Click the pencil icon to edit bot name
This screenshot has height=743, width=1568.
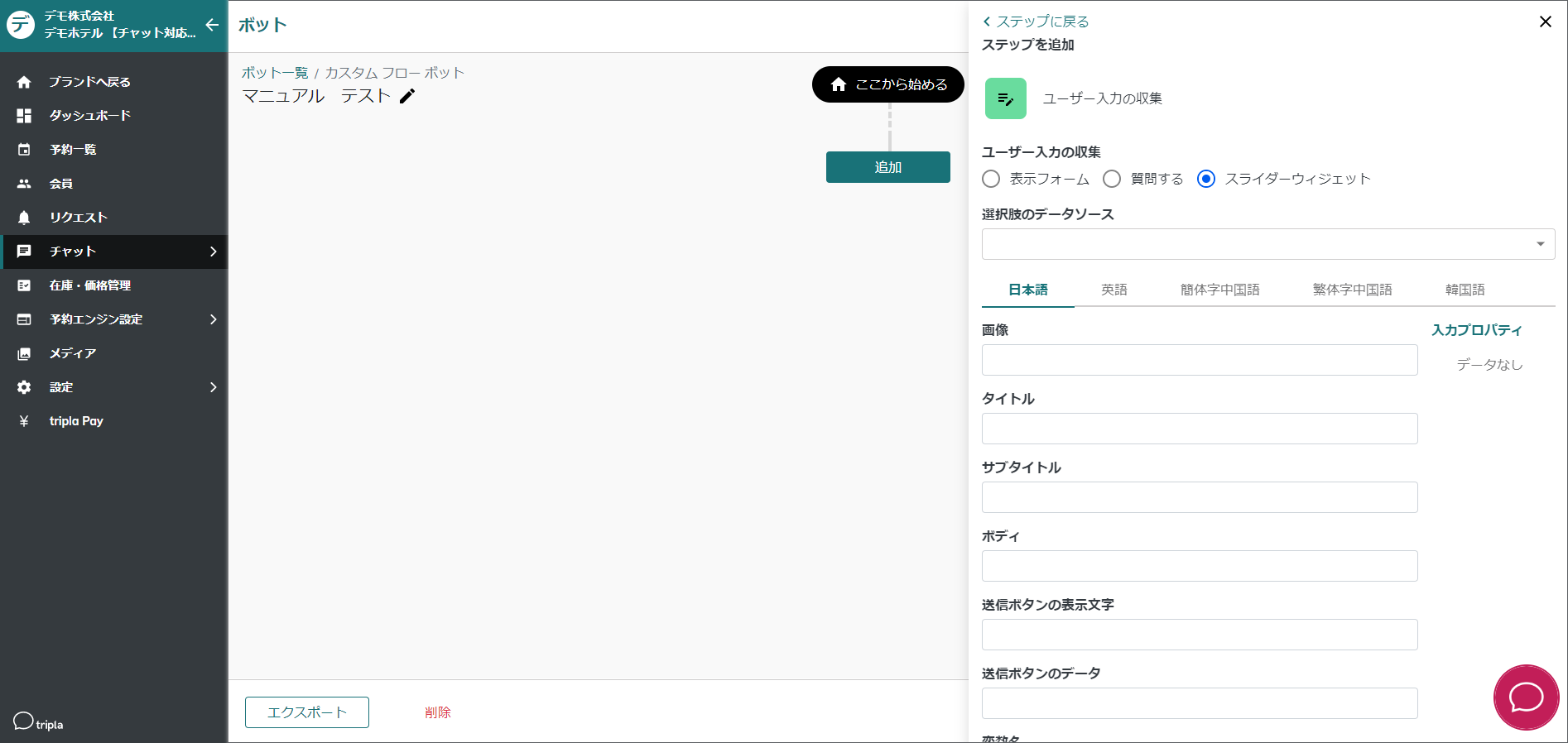406,97
